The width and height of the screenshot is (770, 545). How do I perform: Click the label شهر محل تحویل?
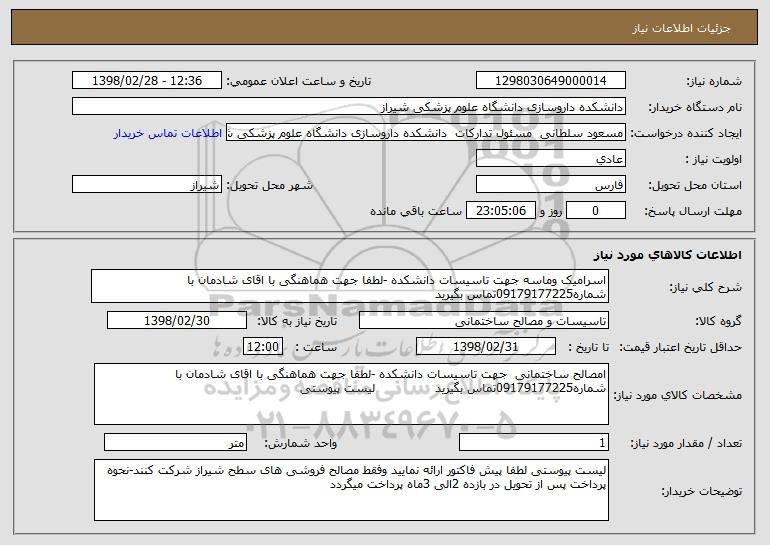pyautogui.click(x=270, y=185)
